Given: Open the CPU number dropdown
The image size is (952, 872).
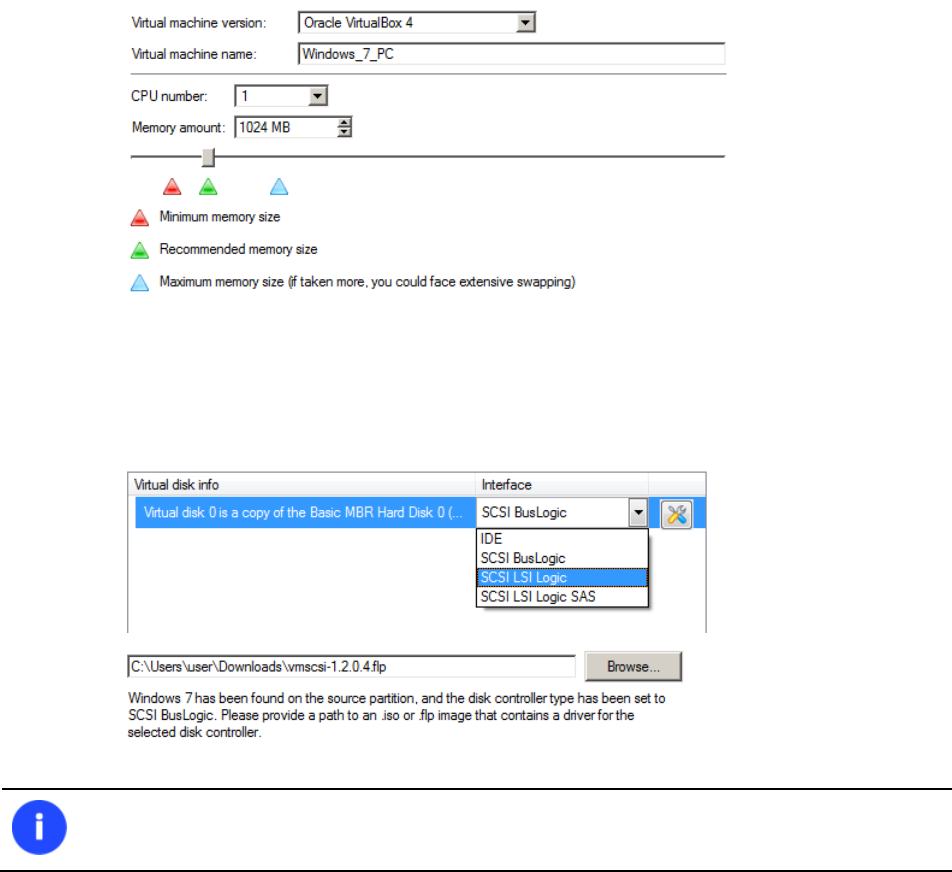Looking at the screenshot, I should (318, 96).
